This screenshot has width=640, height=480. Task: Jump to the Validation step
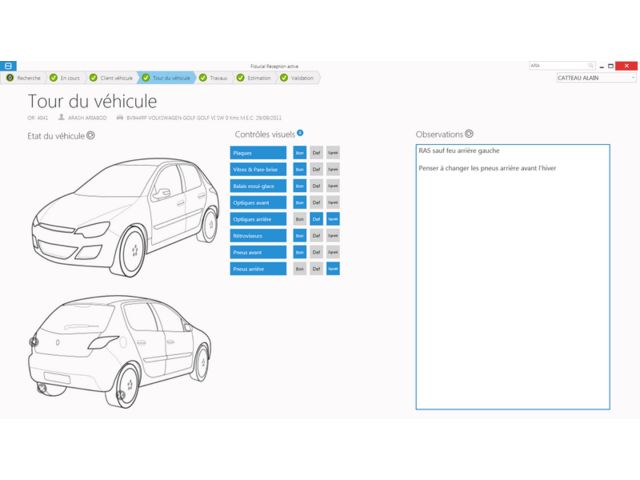pyautogui.click(x=297, y=78)
